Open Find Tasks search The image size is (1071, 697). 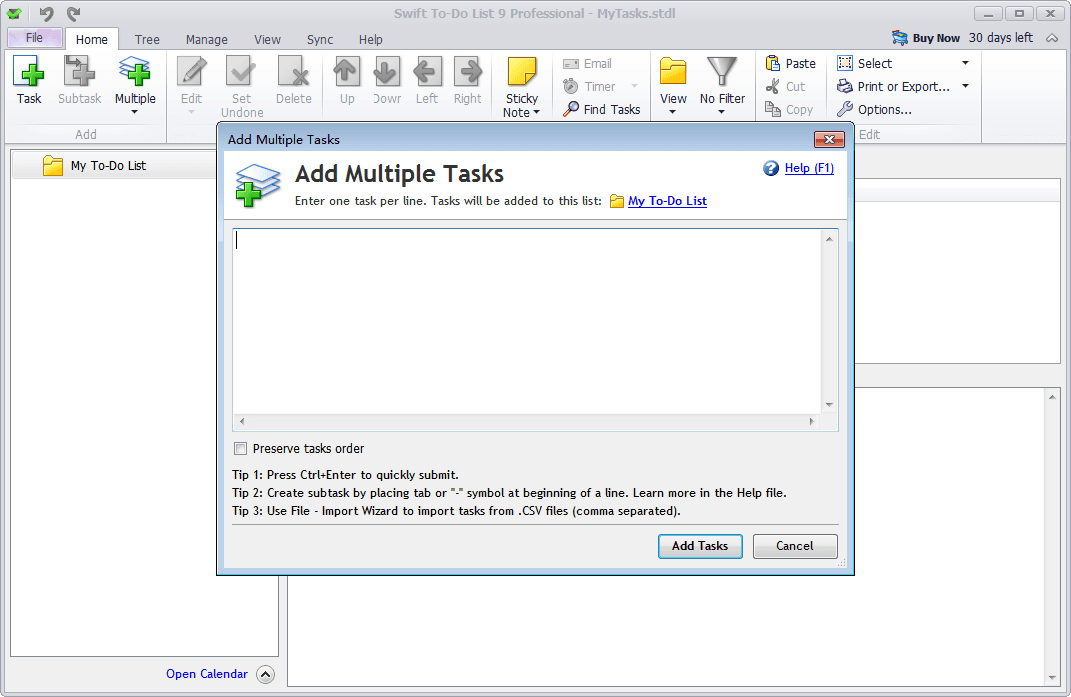(x=602, y=109)
